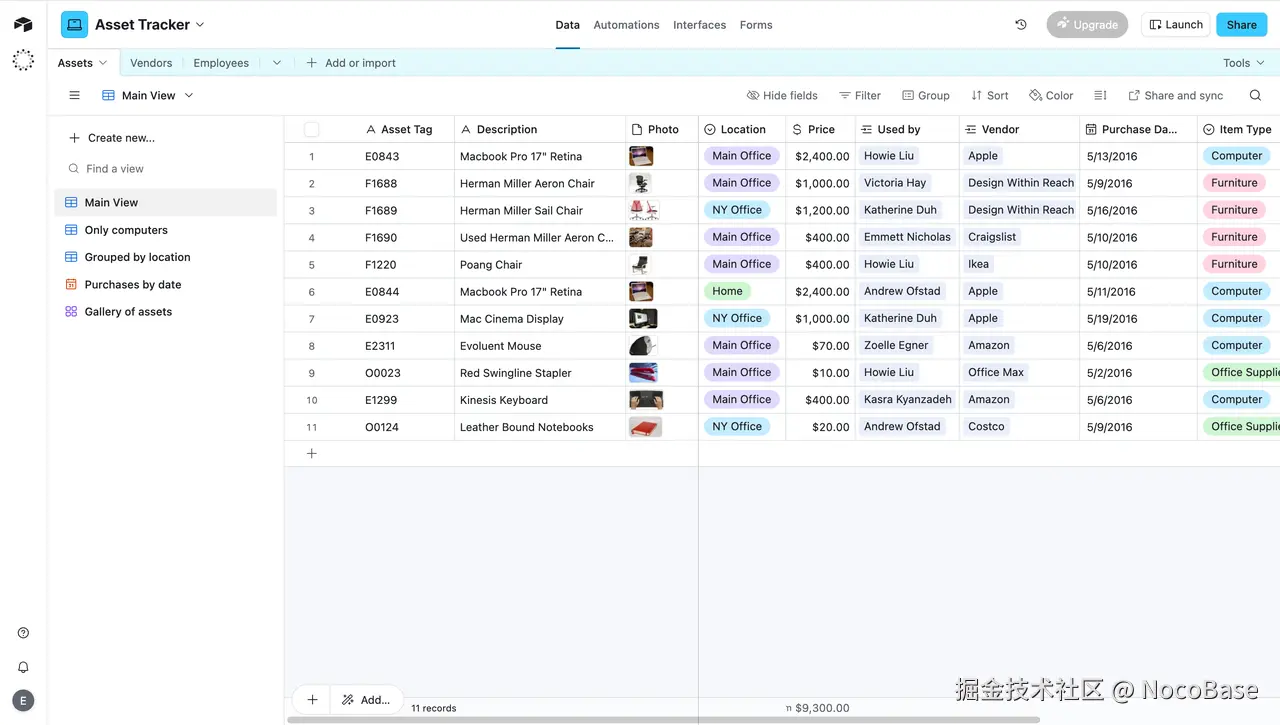
Task: Click the Find a view search field
Action: tap(165, 169)
